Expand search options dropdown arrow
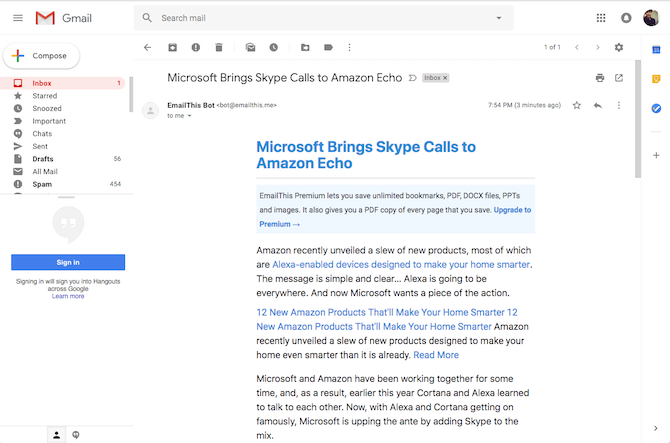Screen dimensions: 670x443 (x=499, y=18)
